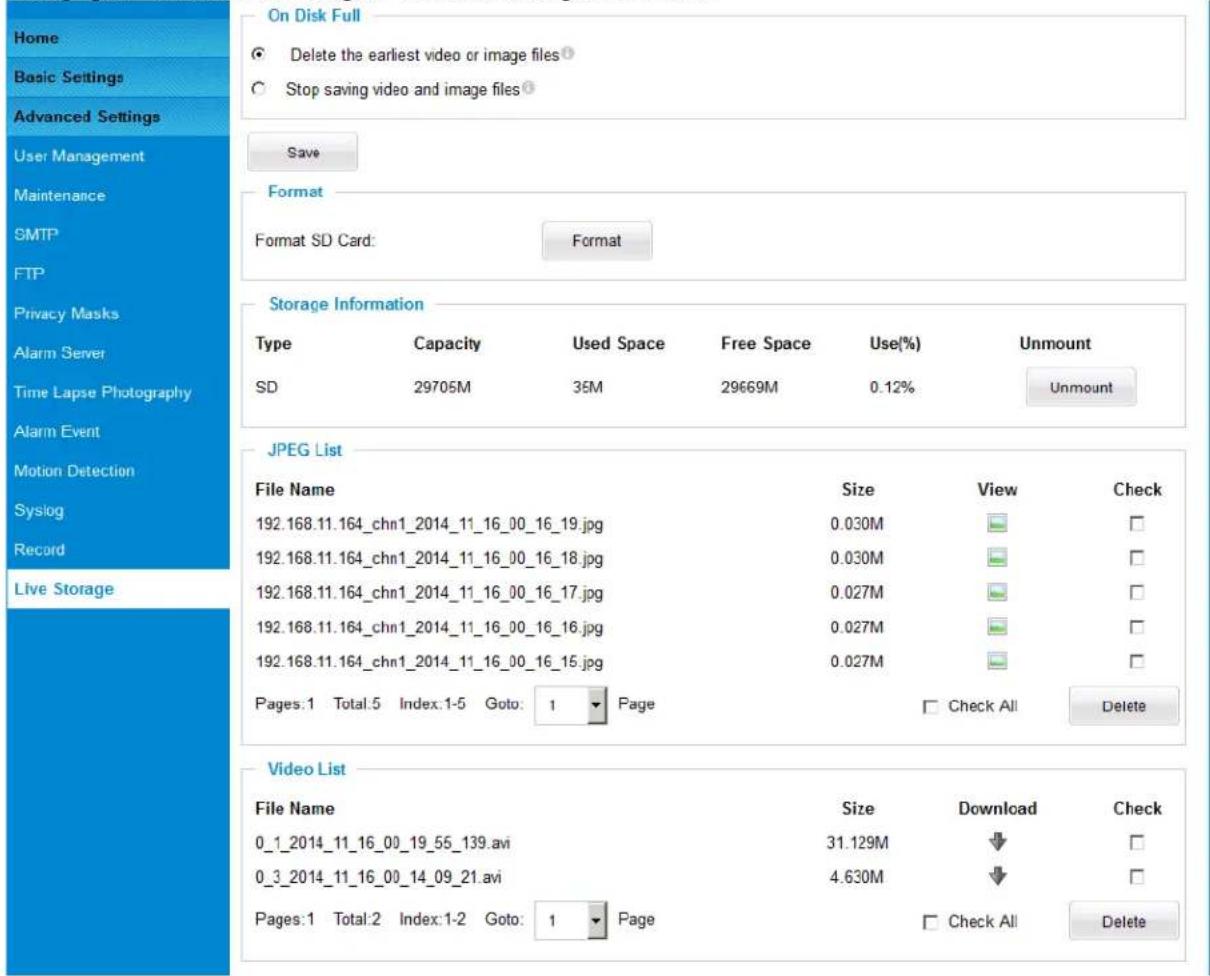Unmount the SD card

1081,388
